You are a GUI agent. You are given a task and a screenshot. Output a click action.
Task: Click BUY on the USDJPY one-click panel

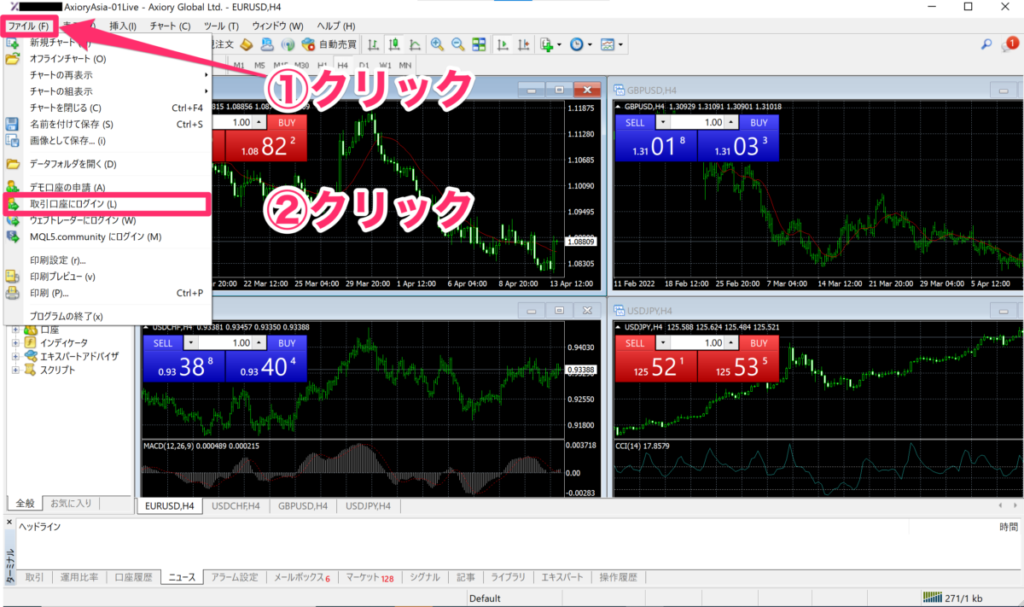(759, 343)
